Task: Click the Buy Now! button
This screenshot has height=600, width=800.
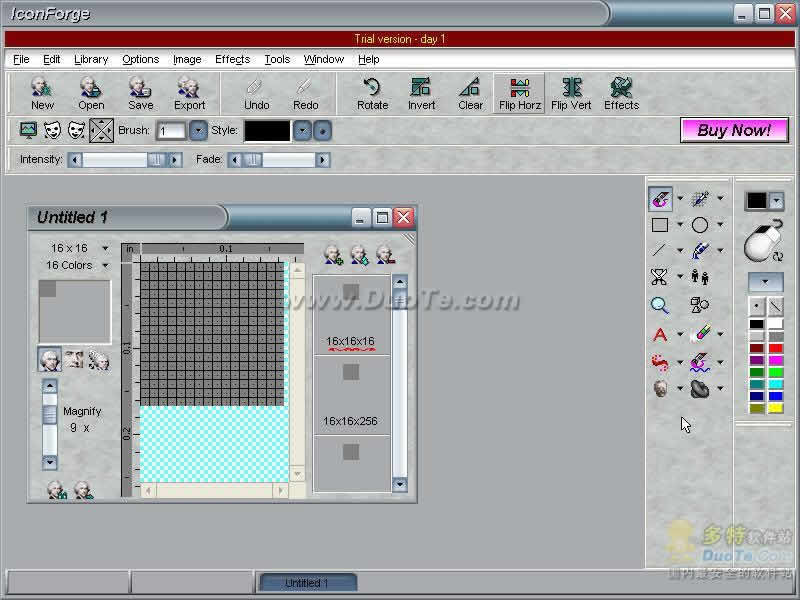Action: (x=734, y=130)
